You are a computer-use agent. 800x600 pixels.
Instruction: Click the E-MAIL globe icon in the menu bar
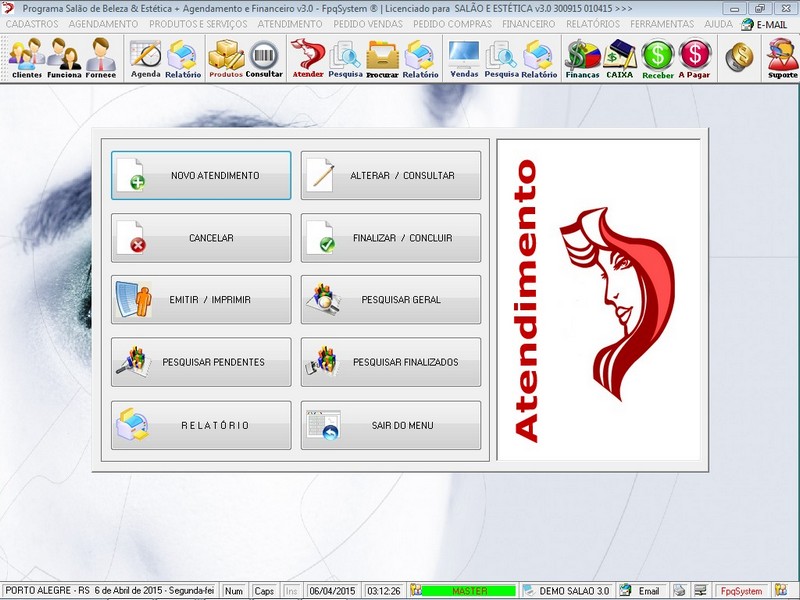[x=747, y=24]
